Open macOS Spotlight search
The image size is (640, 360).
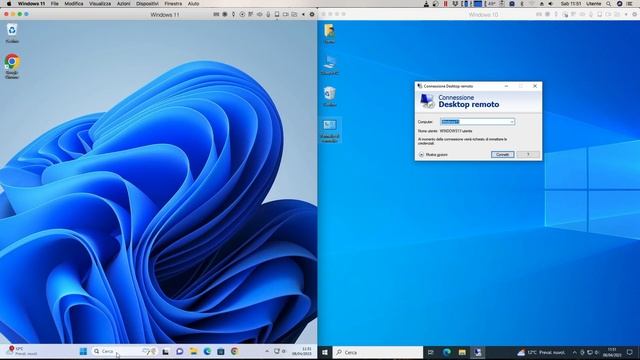click(608, 4)
